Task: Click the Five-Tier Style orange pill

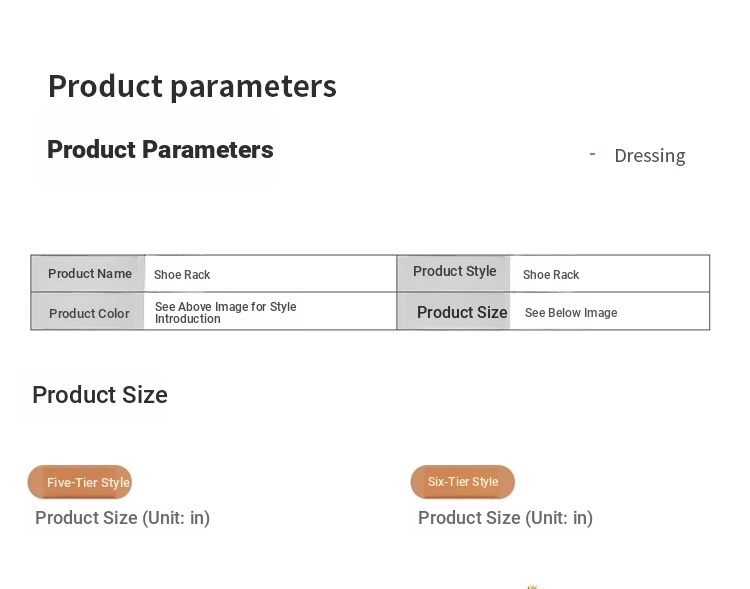Action: pyautogui.click(x=80, y=482)
